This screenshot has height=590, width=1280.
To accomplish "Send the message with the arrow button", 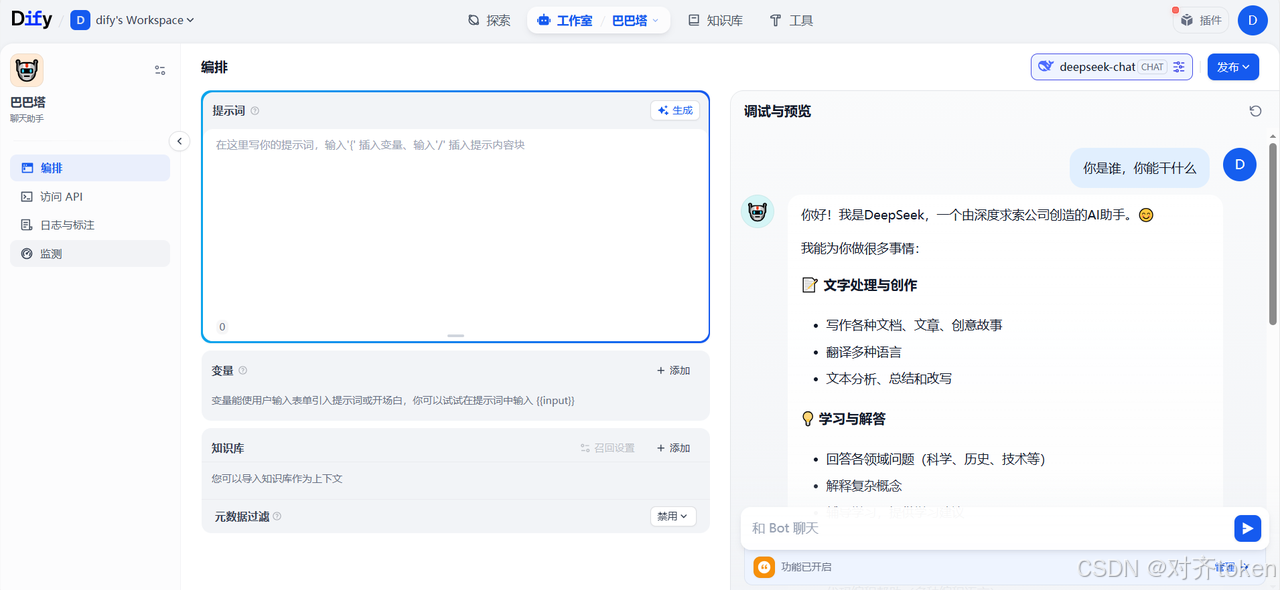I will [1247, 528].
